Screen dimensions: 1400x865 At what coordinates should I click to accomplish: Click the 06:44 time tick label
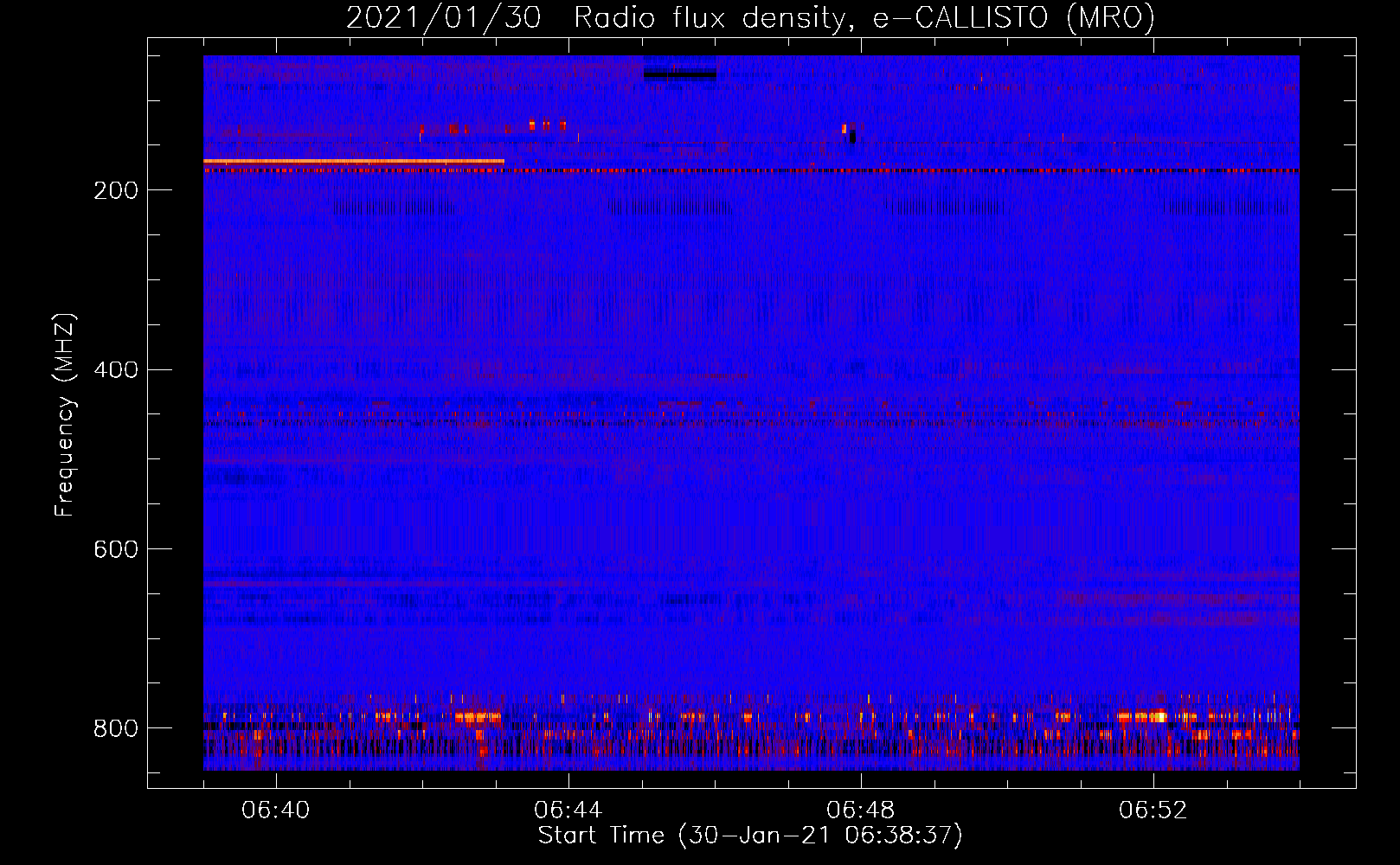coord(568,811)
